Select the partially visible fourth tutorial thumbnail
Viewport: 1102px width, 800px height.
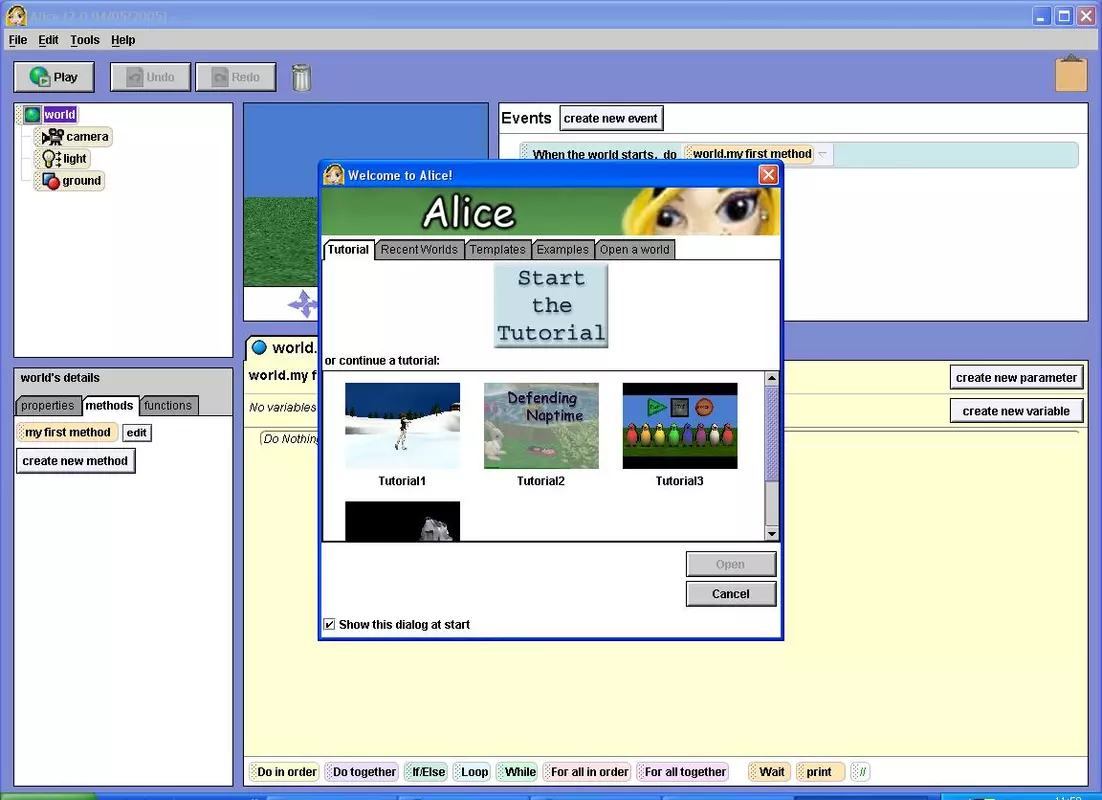[402, 521]
